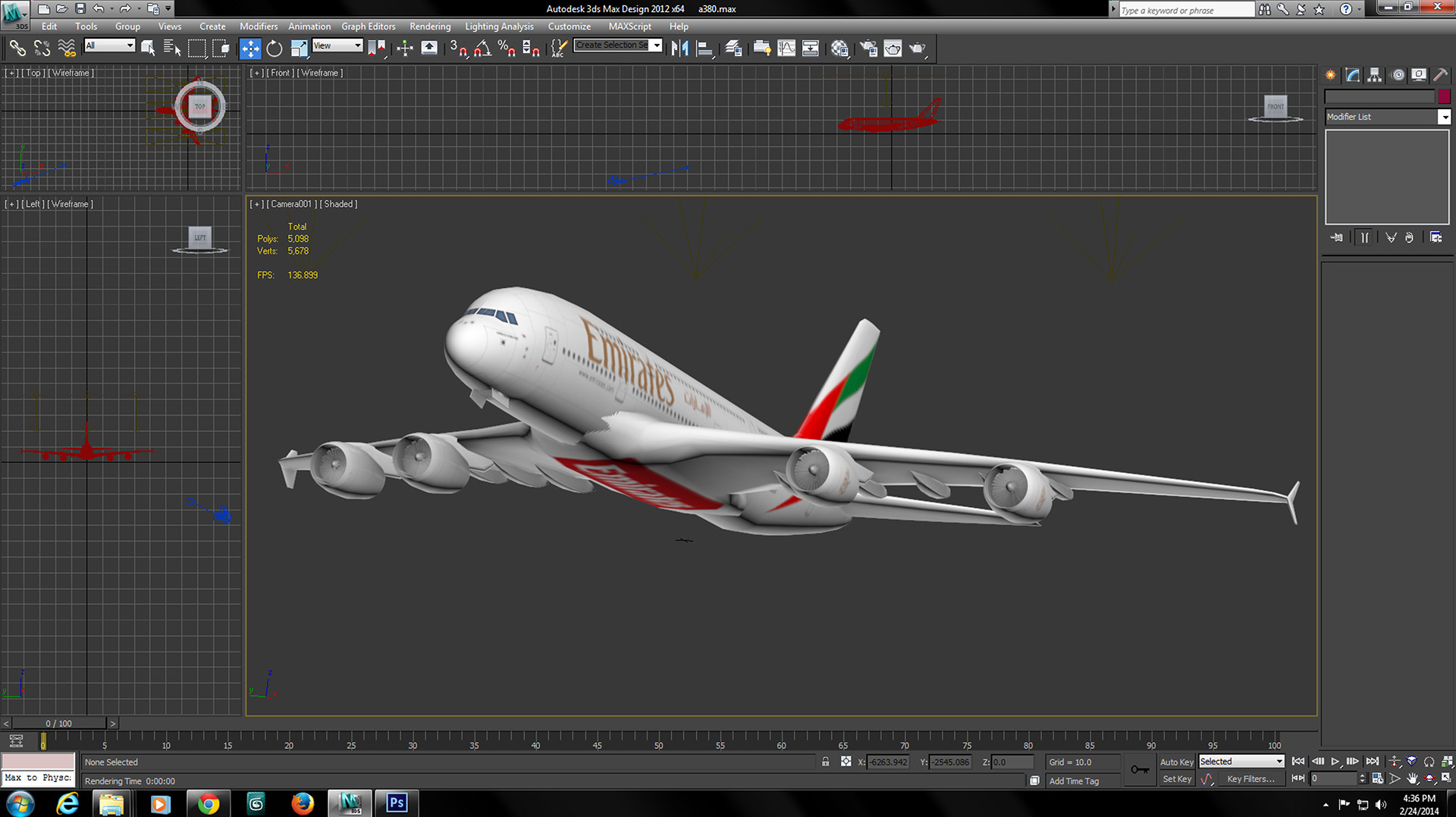Viewport: 1456px width, 817px height.
Task: Toggle the Selection Lock padlock
Action: pyautogui.click(x=825, y=762)
